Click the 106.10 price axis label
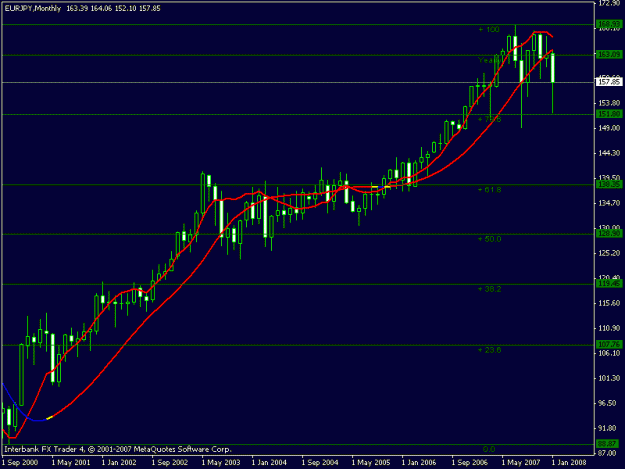Screen dimensions: 625x469 (x=609, y=353)
